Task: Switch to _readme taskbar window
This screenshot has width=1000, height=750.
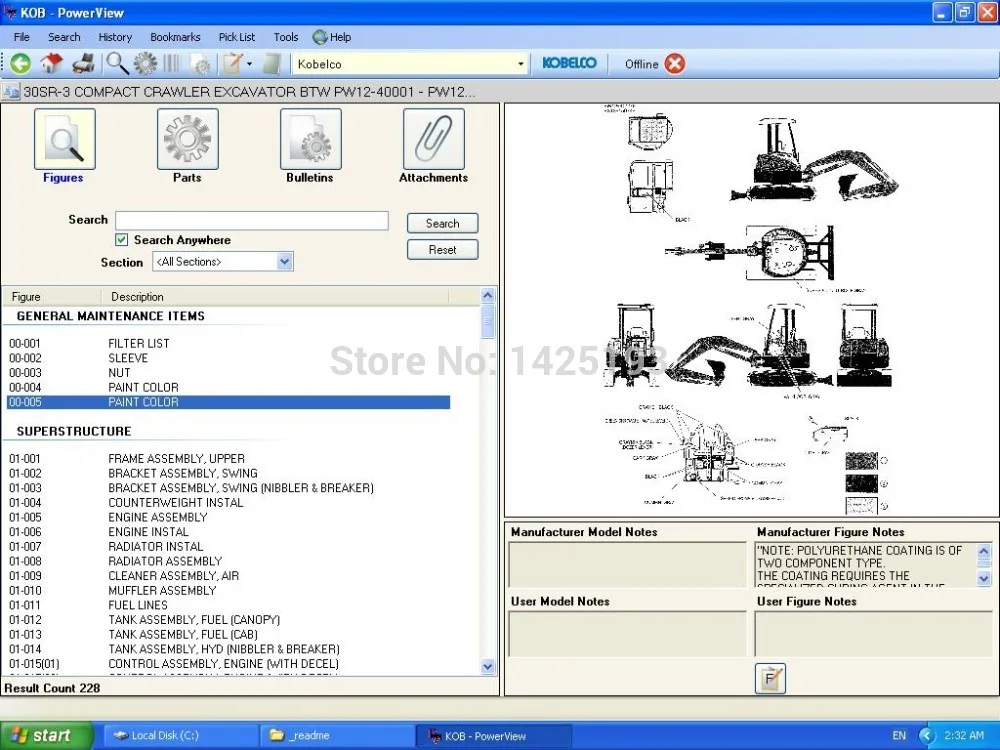Action: [x=337, y=735]
